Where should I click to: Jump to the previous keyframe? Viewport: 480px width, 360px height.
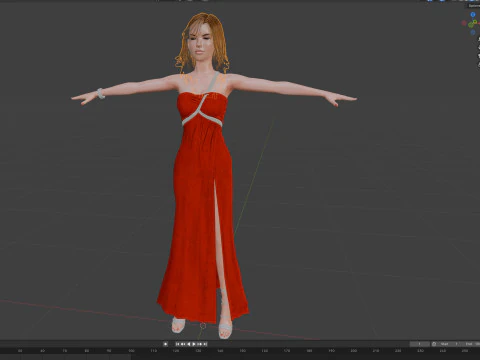point(183,344)
